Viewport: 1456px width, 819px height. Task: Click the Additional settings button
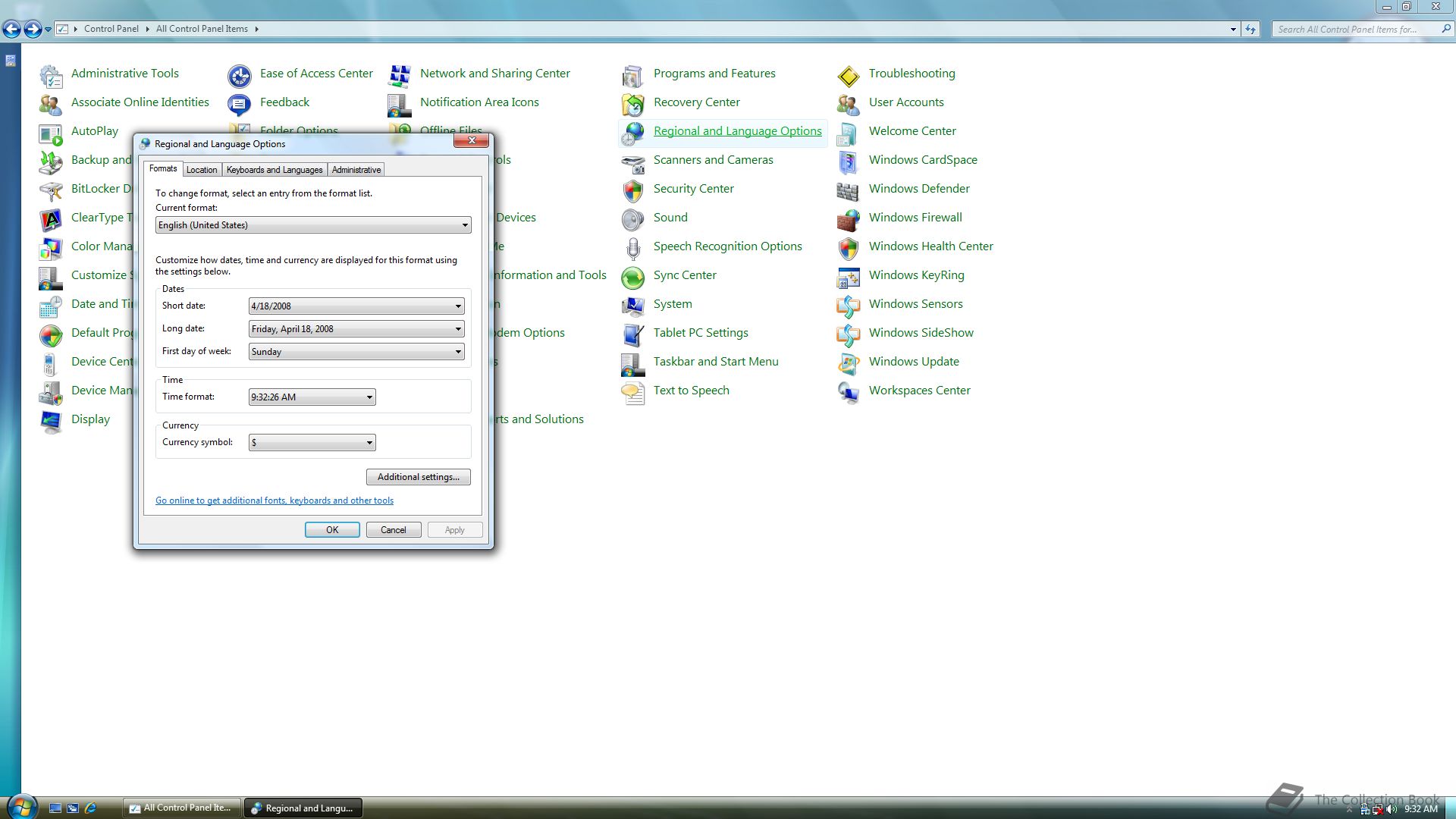[419, 477]
